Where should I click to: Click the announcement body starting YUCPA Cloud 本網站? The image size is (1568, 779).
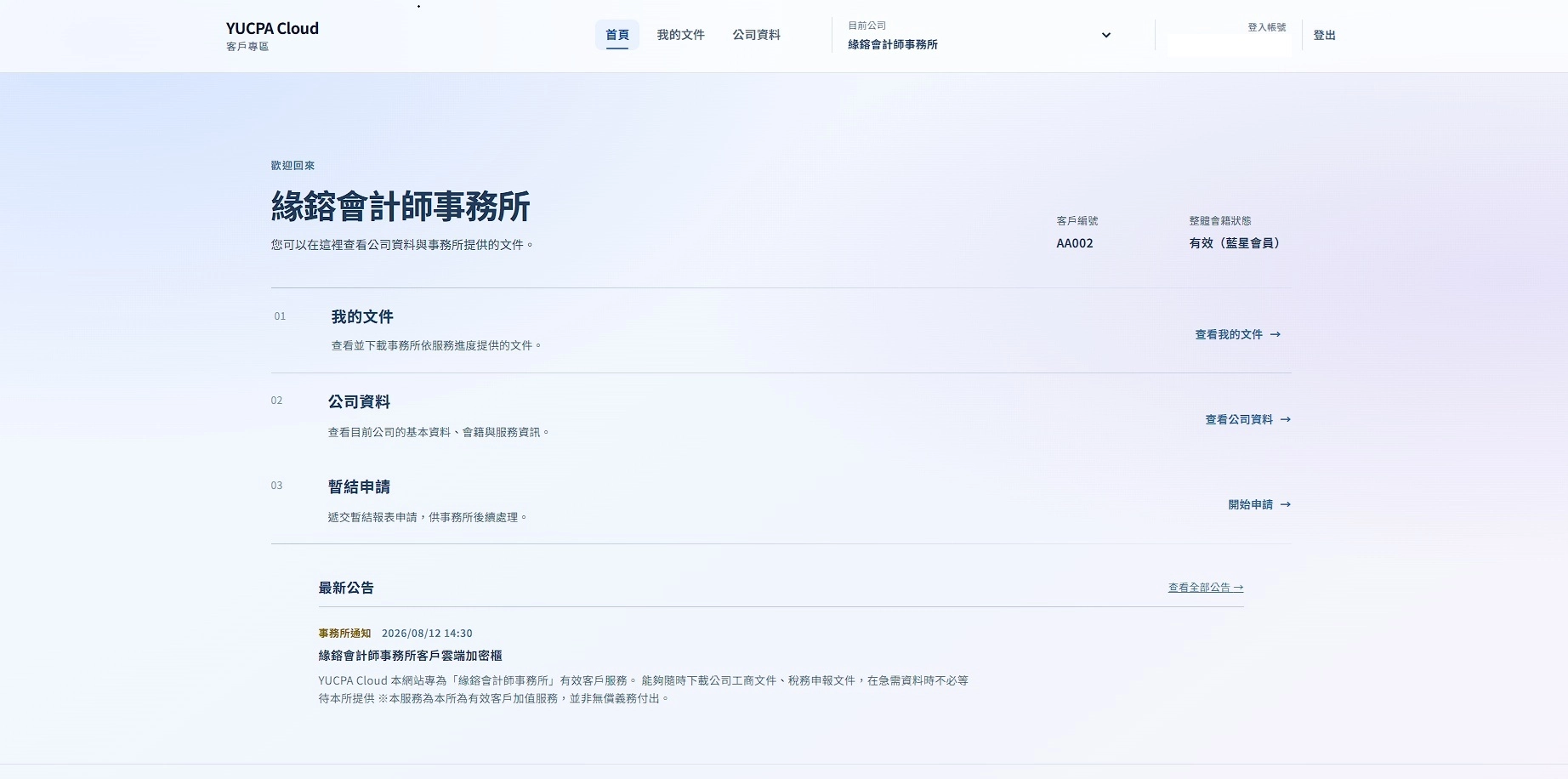pyautogui.click(x=644, y=690)
